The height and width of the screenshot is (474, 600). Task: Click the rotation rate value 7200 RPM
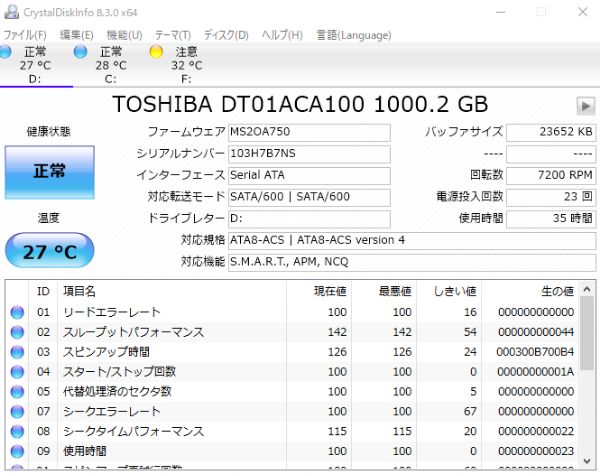[551, 176]
